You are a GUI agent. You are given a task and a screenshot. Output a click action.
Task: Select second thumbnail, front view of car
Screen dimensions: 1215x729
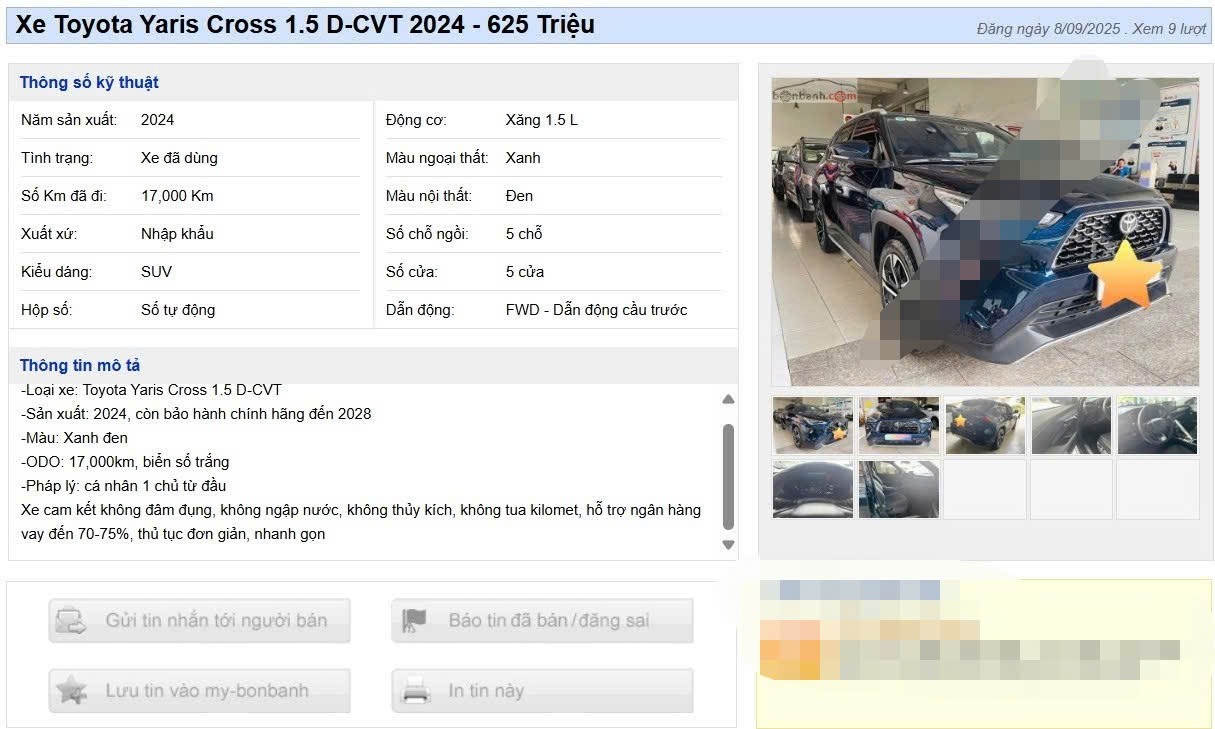point(899,425)
